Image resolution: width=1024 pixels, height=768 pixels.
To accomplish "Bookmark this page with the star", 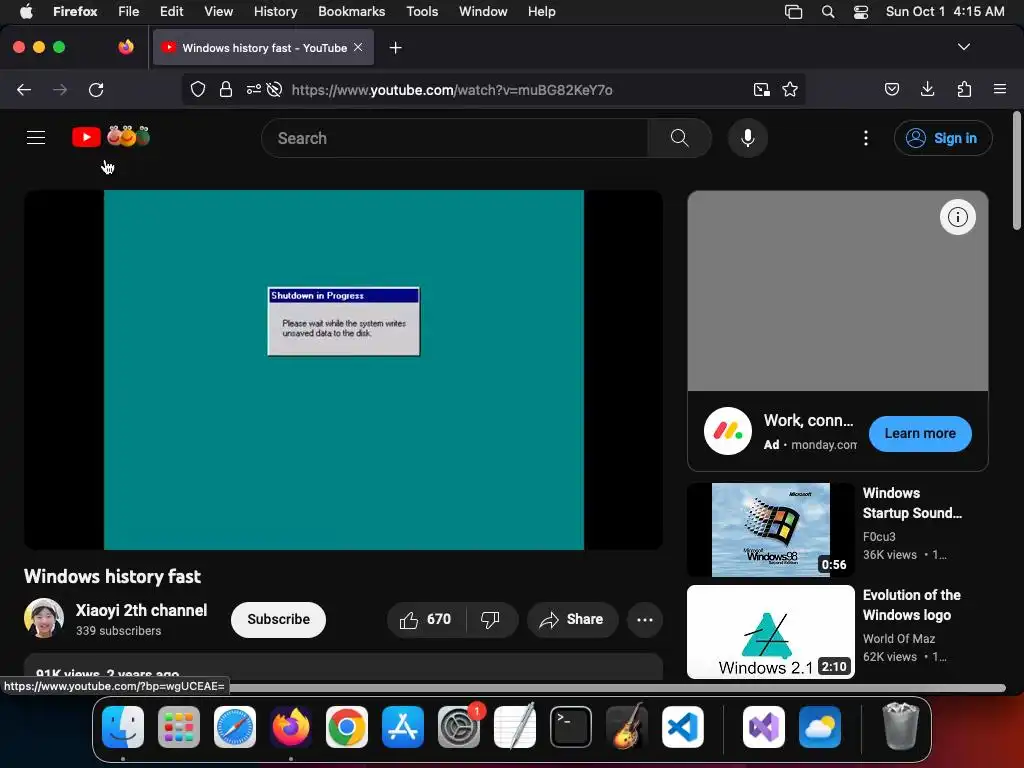I will click(x=790, y=89).
